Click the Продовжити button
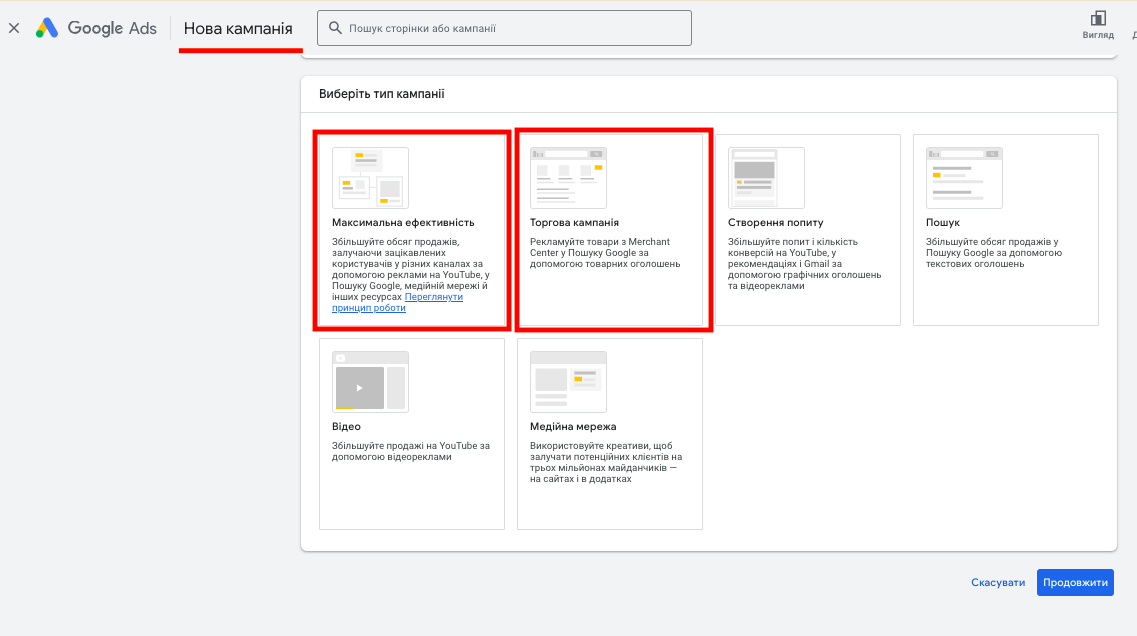Viewport: 1137px width, 636px height. 1075,582
